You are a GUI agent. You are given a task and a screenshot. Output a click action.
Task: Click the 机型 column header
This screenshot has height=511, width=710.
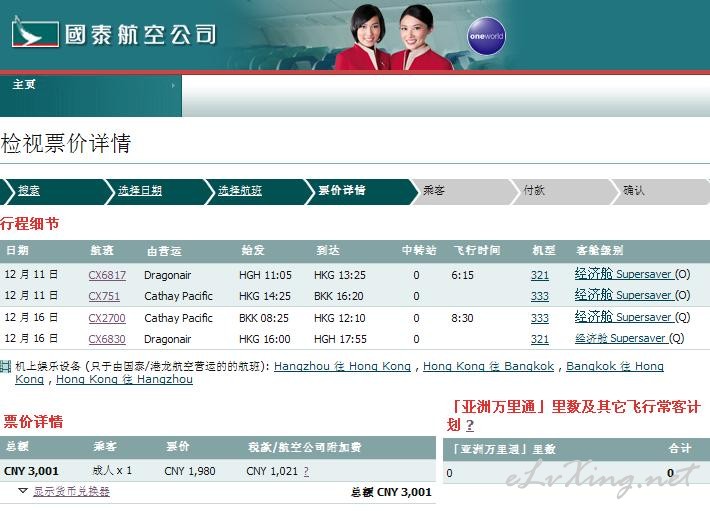click(x=544, y=250)
